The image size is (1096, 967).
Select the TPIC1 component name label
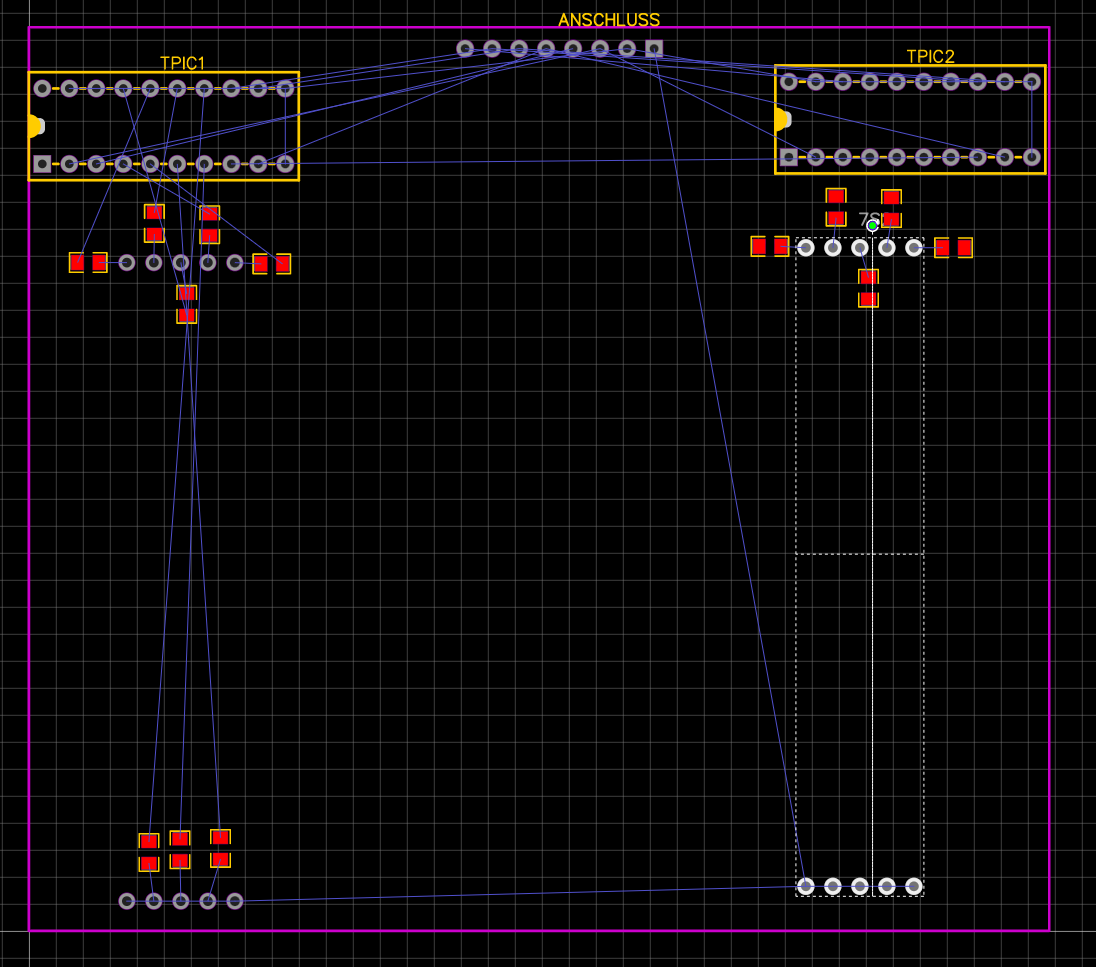pyautogui.click(x=181, y=61)
